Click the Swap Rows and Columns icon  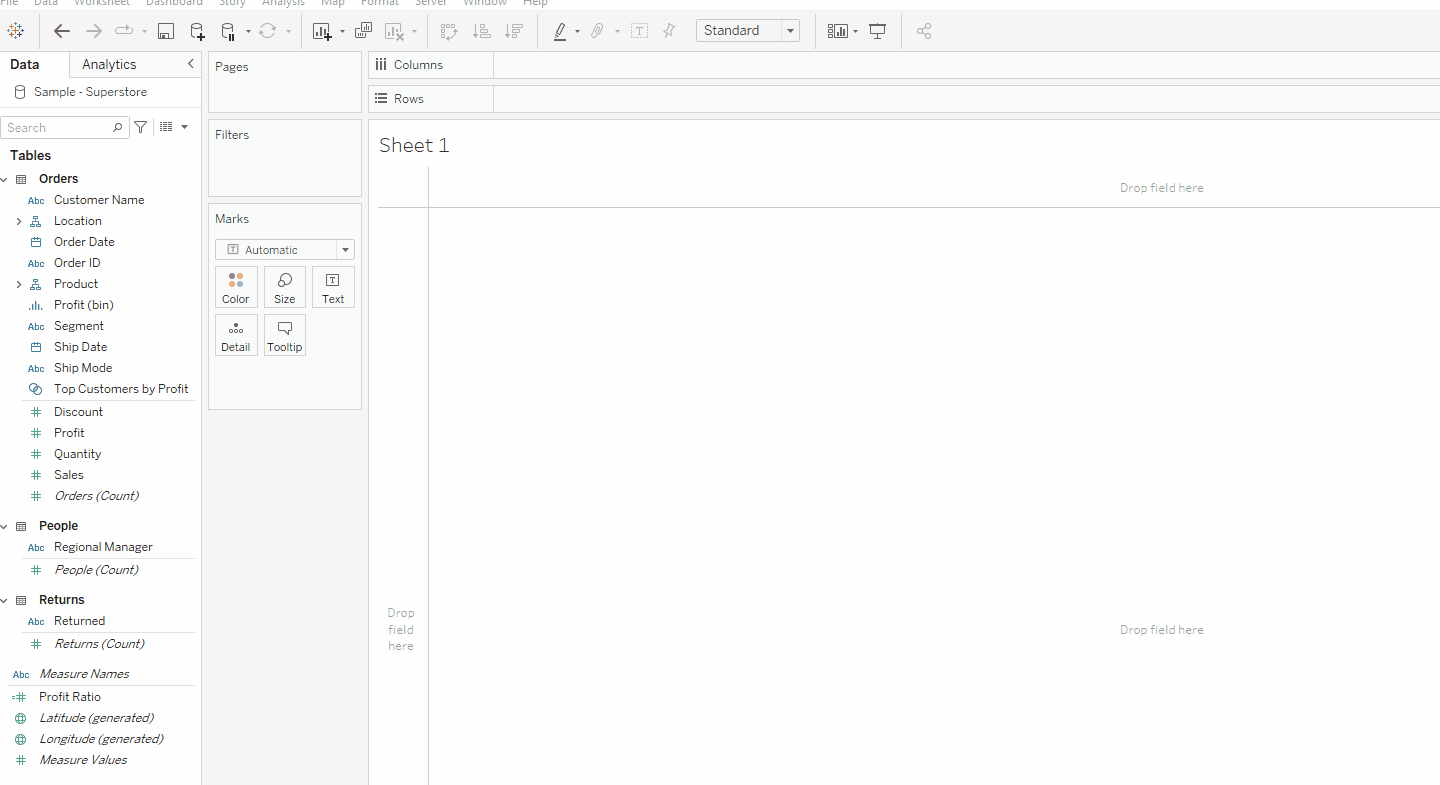point(449,31)
